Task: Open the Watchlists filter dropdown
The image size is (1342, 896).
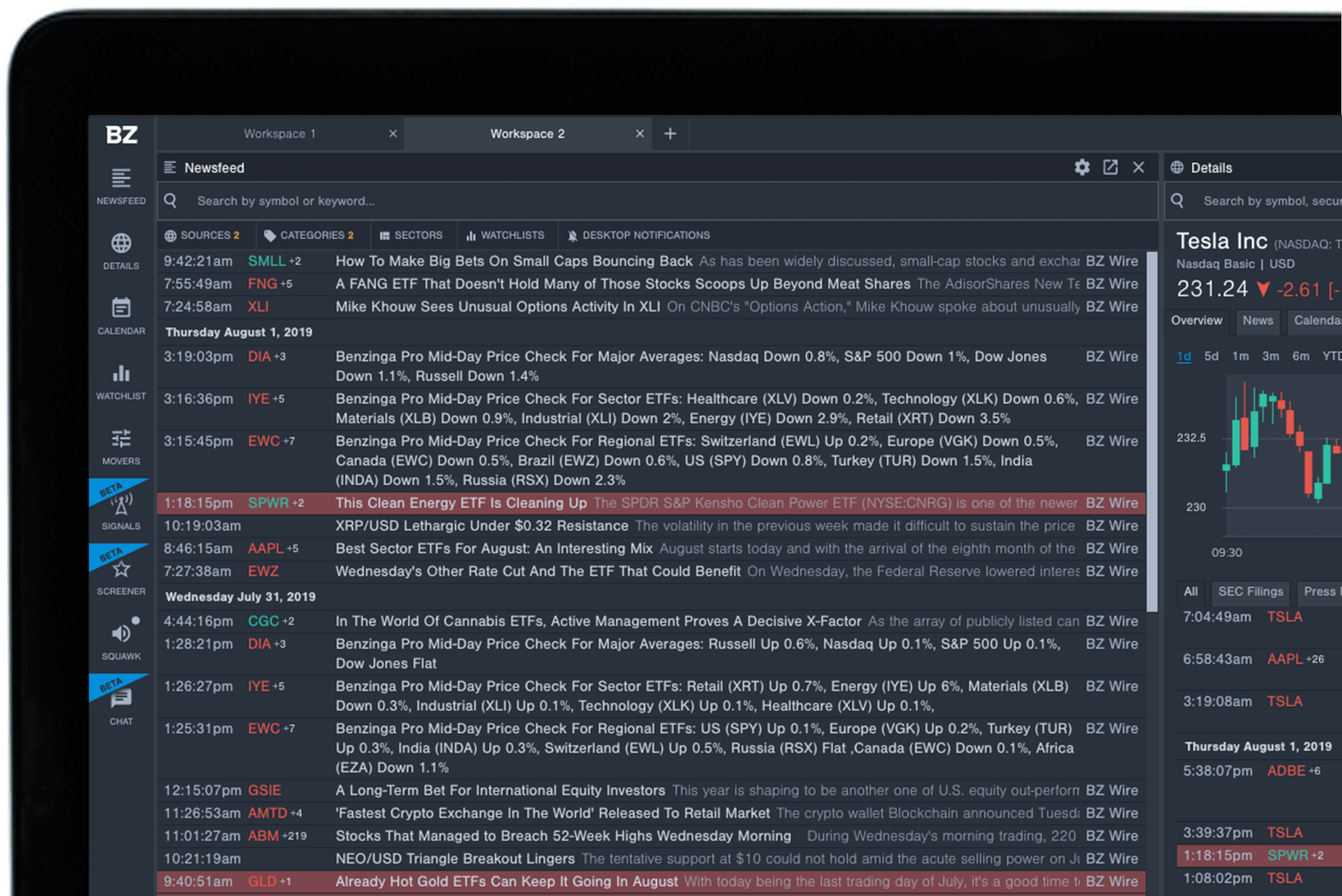Action: [x=505, y=235]
